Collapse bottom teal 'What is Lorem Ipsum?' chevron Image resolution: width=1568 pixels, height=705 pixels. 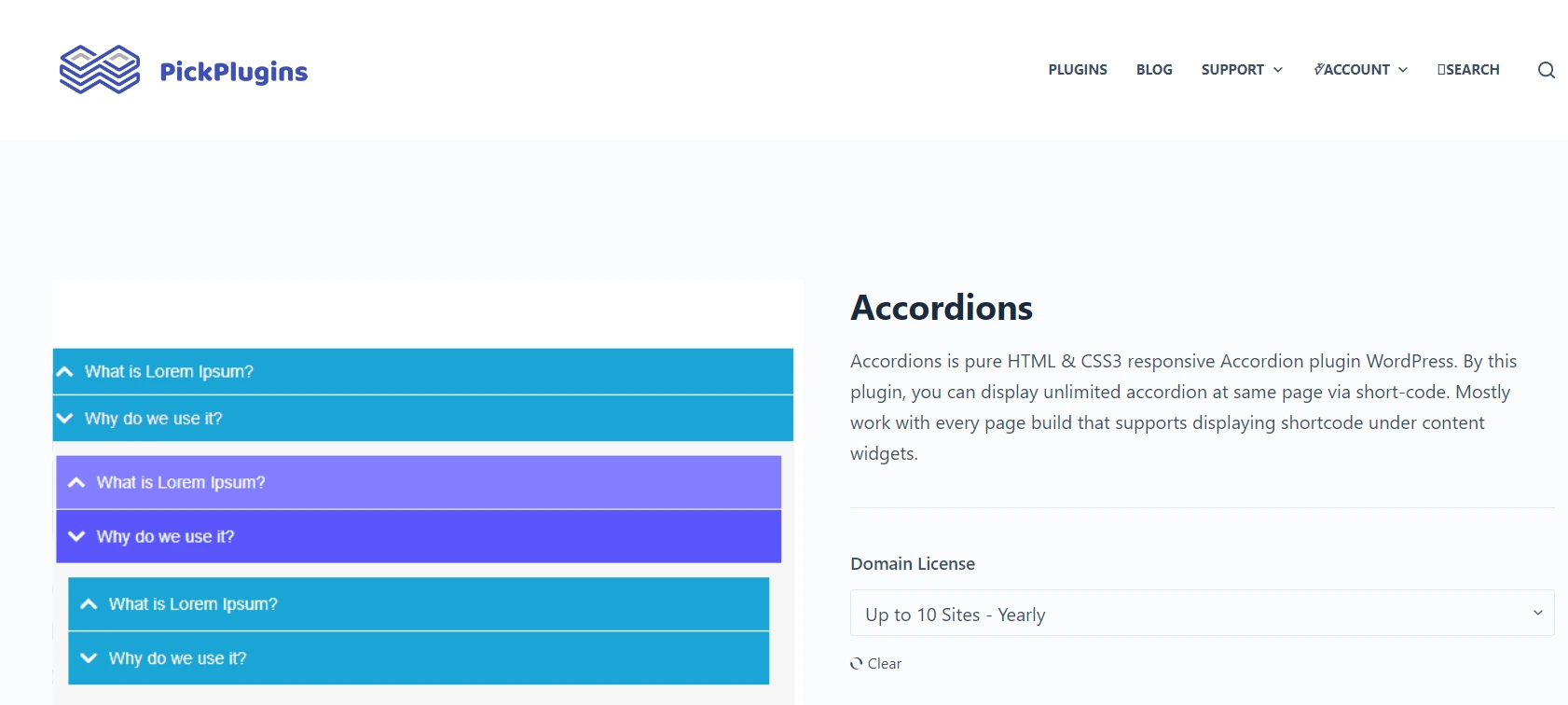click(89, 604)
